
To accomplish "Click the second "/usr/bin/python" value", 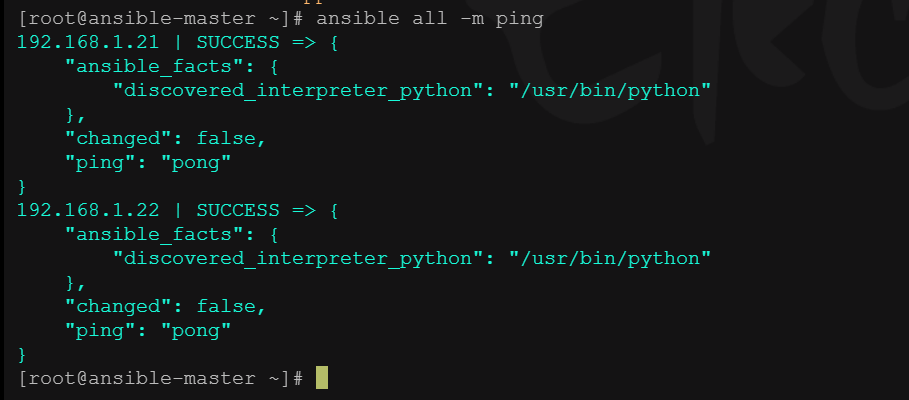I will point(610,259).
